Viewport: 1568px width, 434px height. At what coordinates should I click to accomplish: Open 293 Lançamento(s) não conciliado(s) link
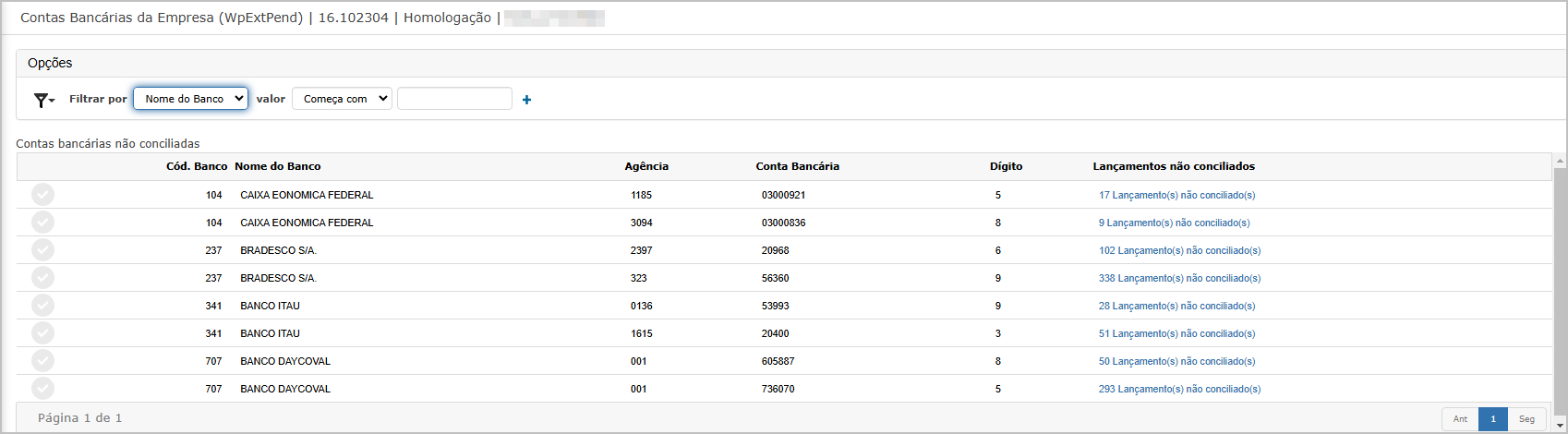1180,389
